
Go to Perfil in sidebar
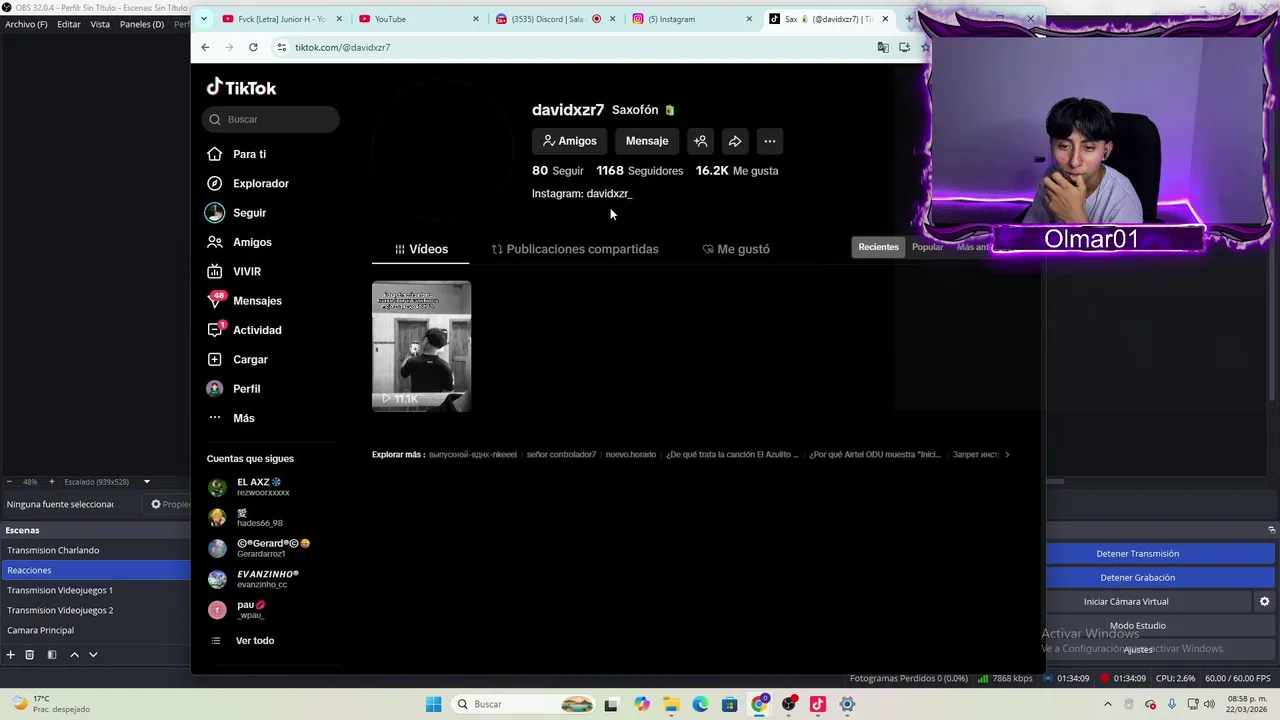point(246,389)
